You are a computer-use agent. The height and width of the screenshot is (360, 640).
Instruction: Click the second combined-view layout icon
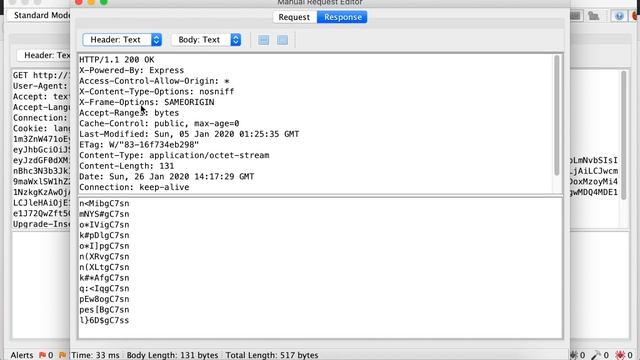click(x=282, y=40)
